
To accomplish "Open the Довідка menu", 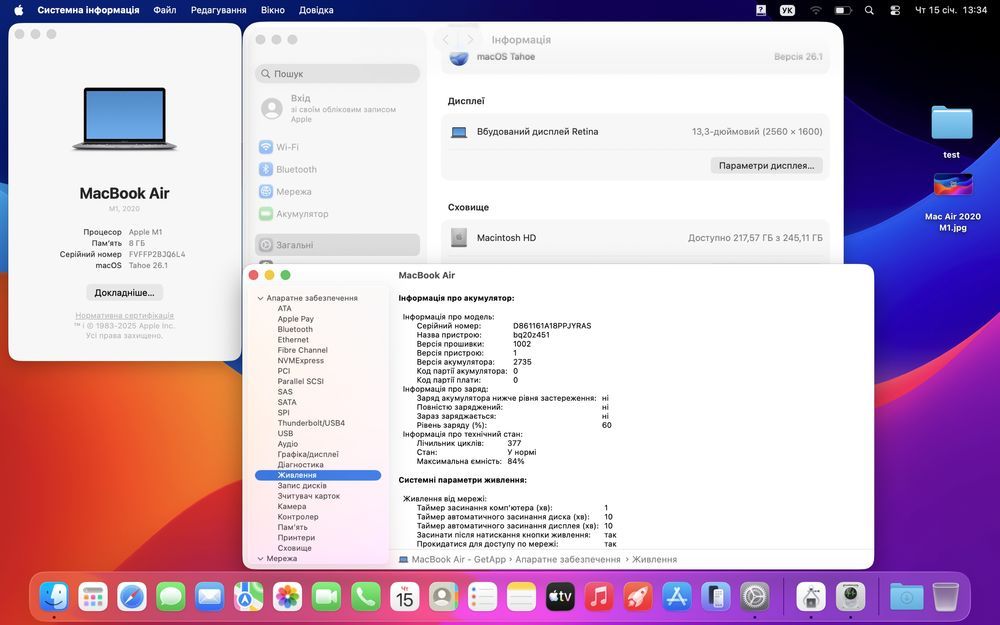I will pos(316,10).
